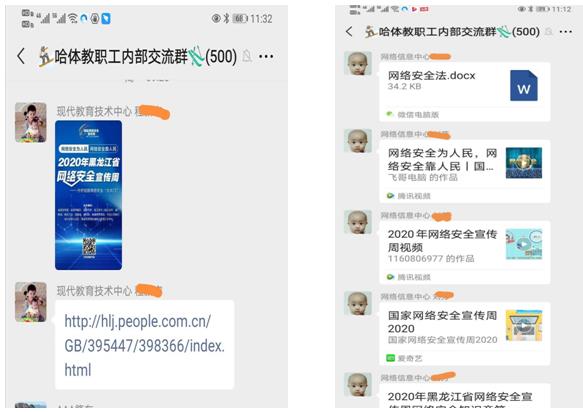Tap baby avatar beside 国家网络安全宣传周 card

(x=358, y=303)
